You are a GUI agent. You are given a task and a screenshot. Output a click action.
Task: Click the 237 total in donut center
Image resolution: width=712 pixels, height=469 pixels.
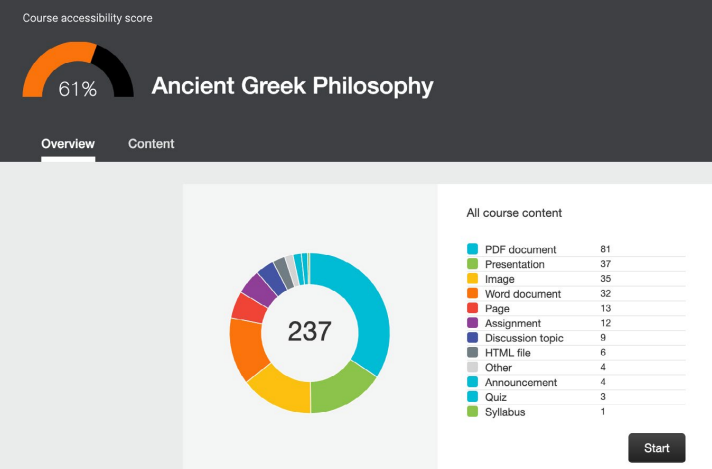pos(309,332)
